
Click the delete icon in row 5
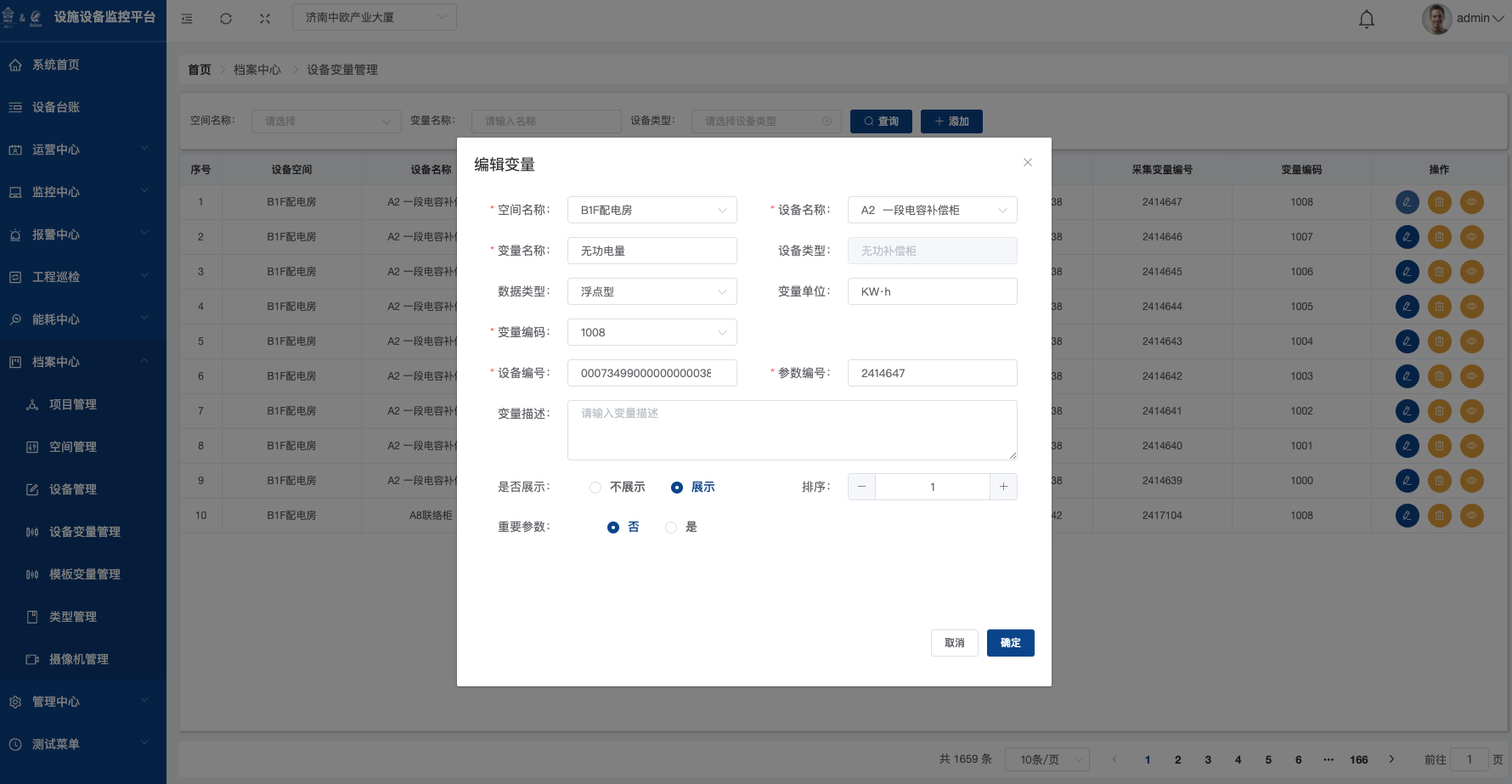(x=1439, y=341)
